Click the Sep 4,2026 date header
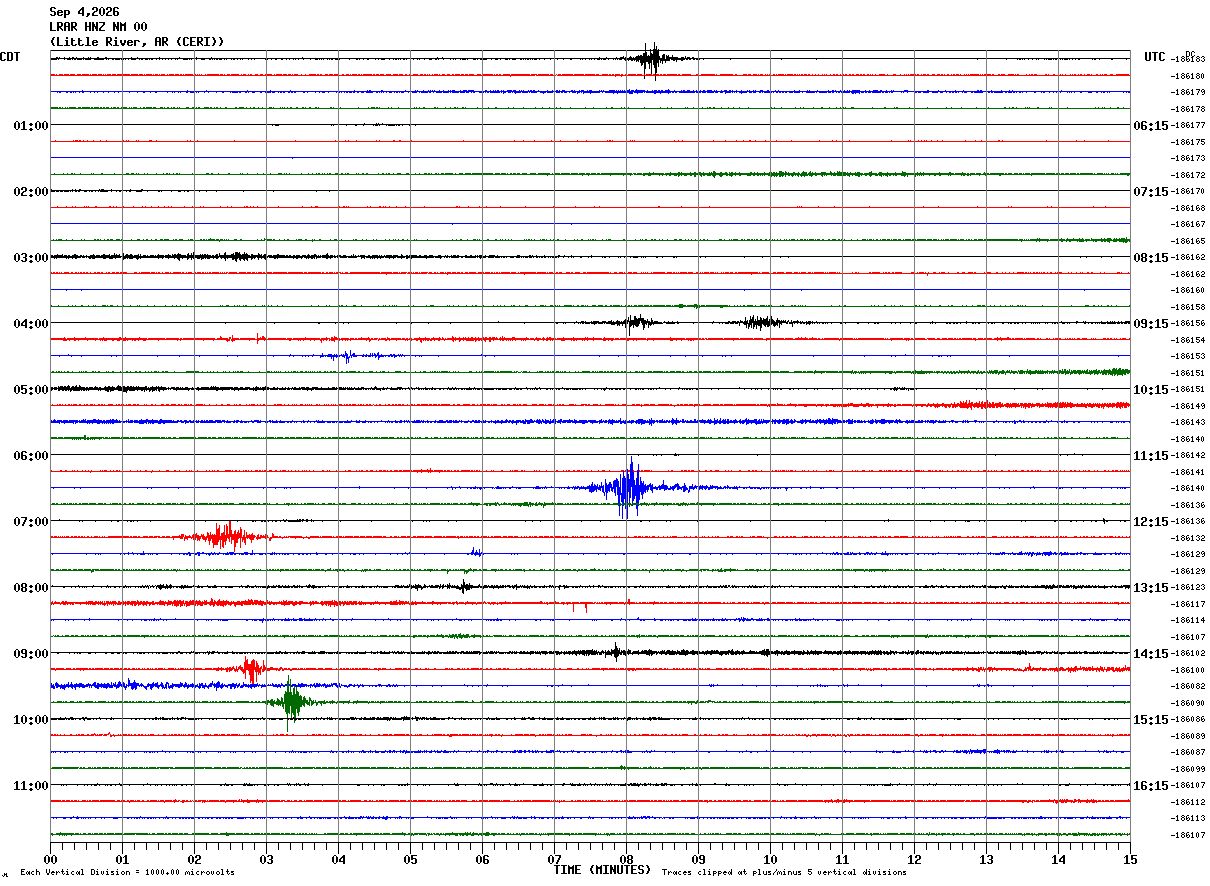This screenshot has width=1210, height=886. point(84,12)
